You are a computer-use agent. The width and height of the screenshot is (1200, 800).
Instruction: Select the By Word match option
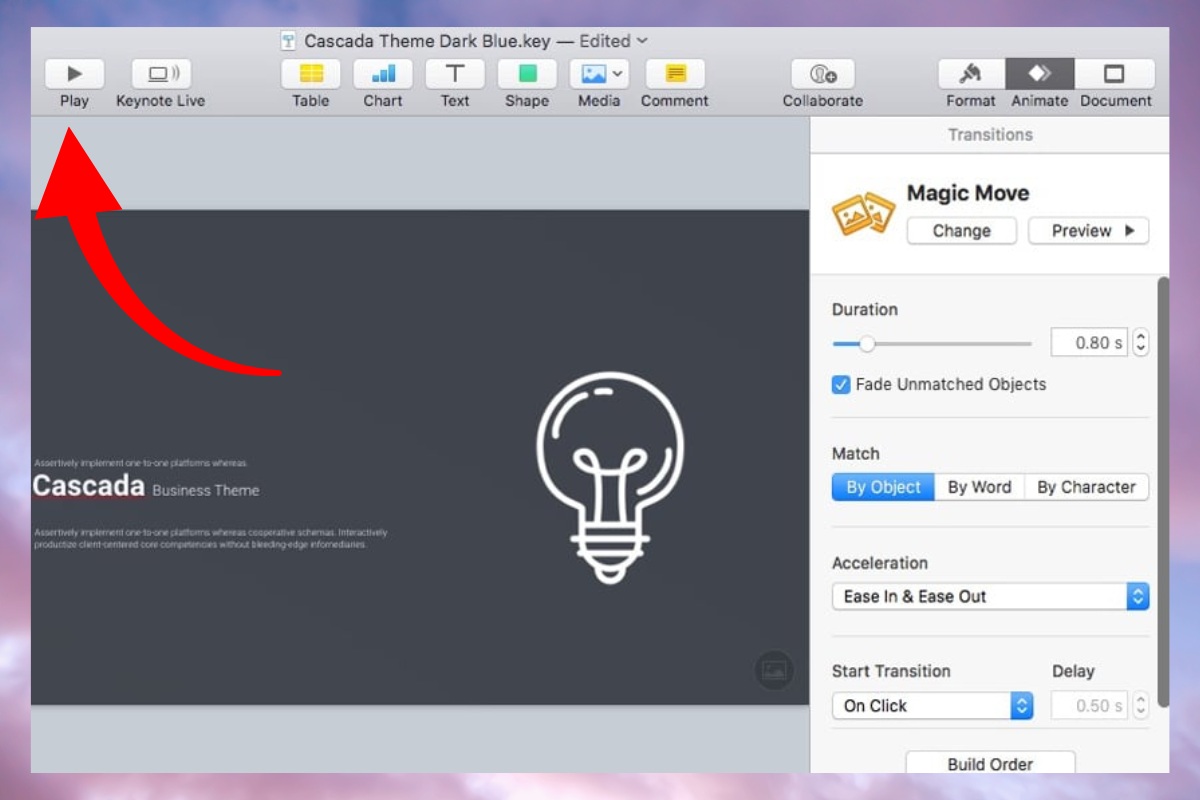pyautogui.click(x=979, y=487)
